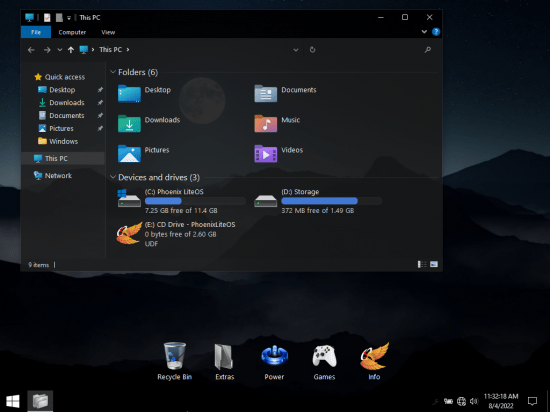550x412 pixels.
Task: Open the Music folder icon
Action: point(266,123)
